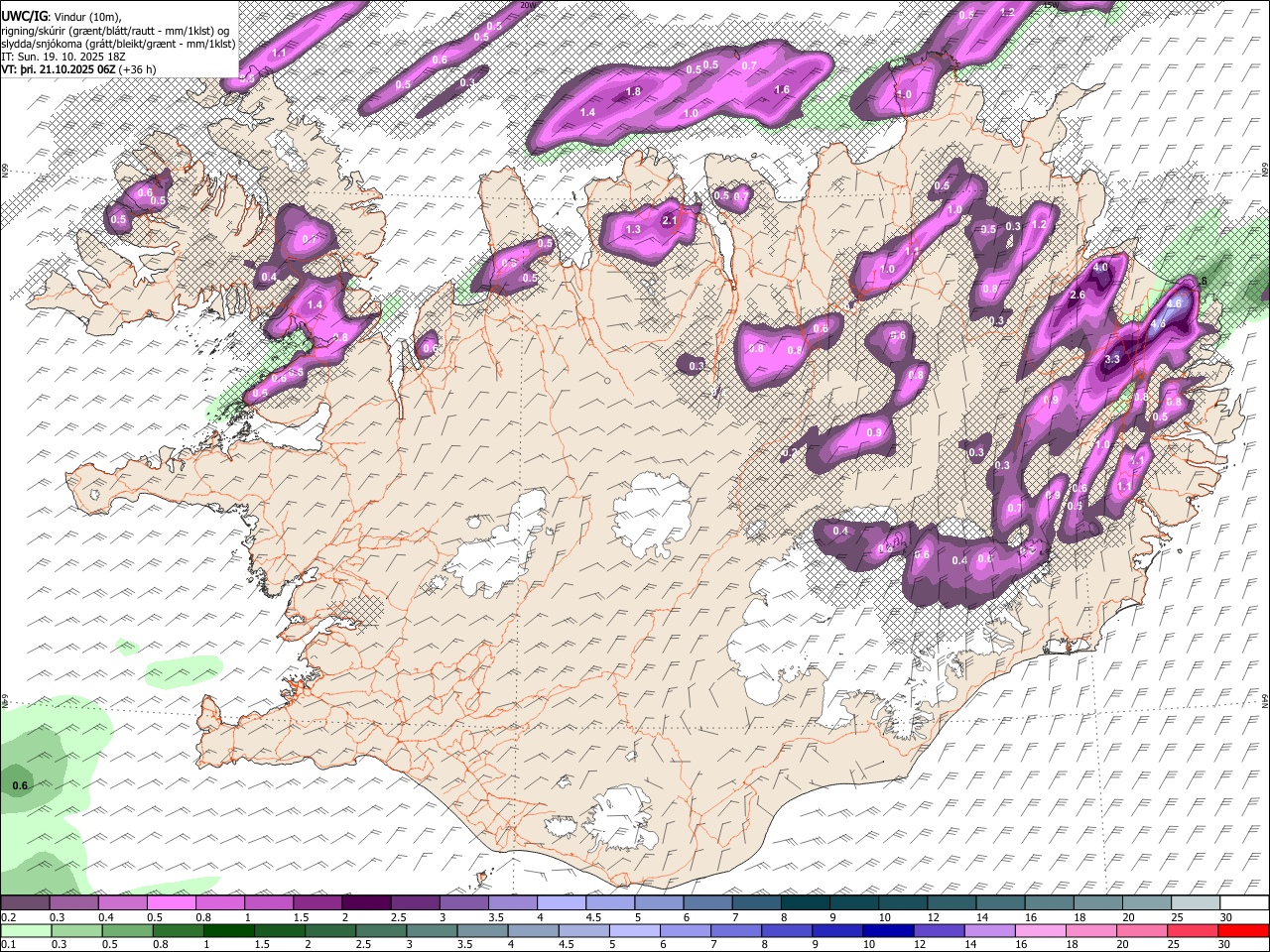Click the 'slydda/snjókoma' legend description line

pos(118,44)
